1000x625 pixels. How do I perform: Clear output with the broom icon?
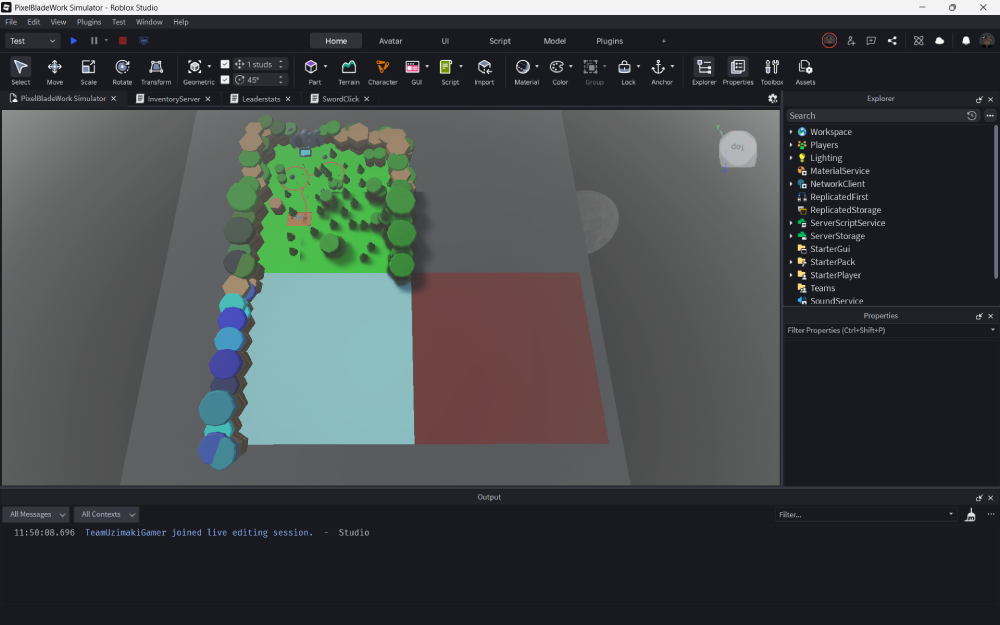pos(970,515)
